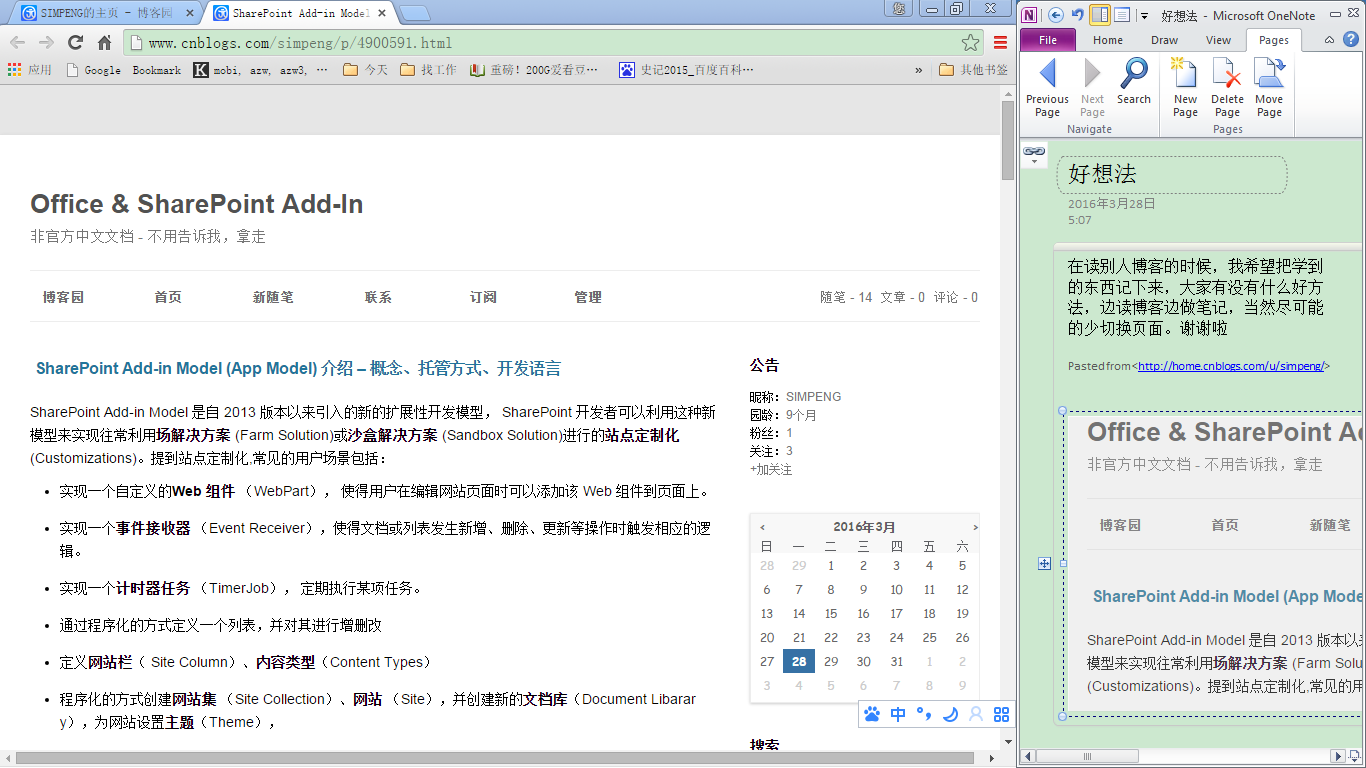
Task: Open the File tab in OneNote
Action: pos(1048,40)
